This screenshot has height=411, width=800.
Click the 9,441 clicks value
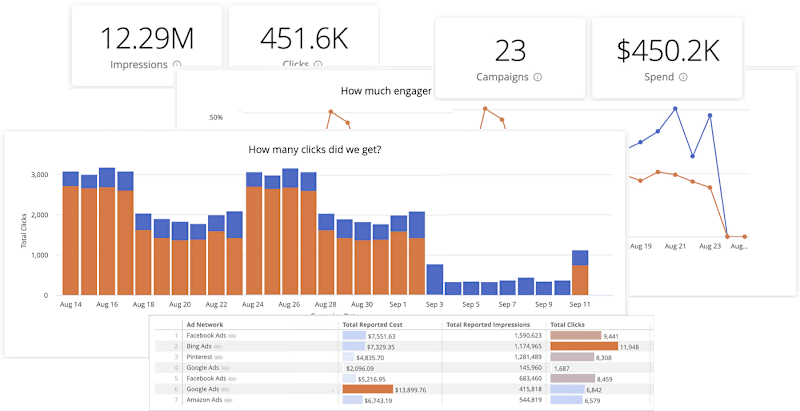(x=611, y=337)
